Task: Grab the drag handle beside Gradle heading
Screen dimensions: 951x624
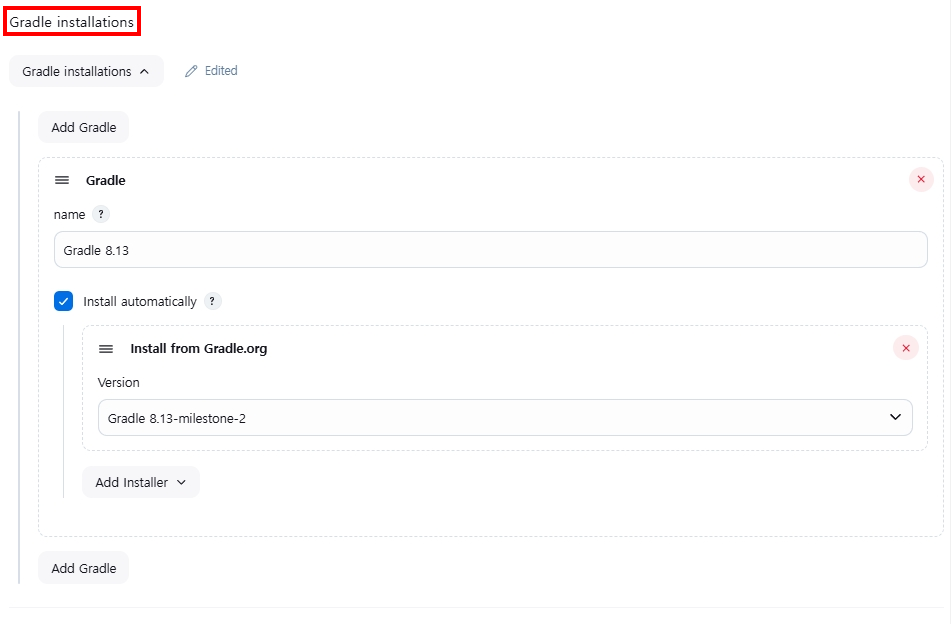Action: click(62, 180)
